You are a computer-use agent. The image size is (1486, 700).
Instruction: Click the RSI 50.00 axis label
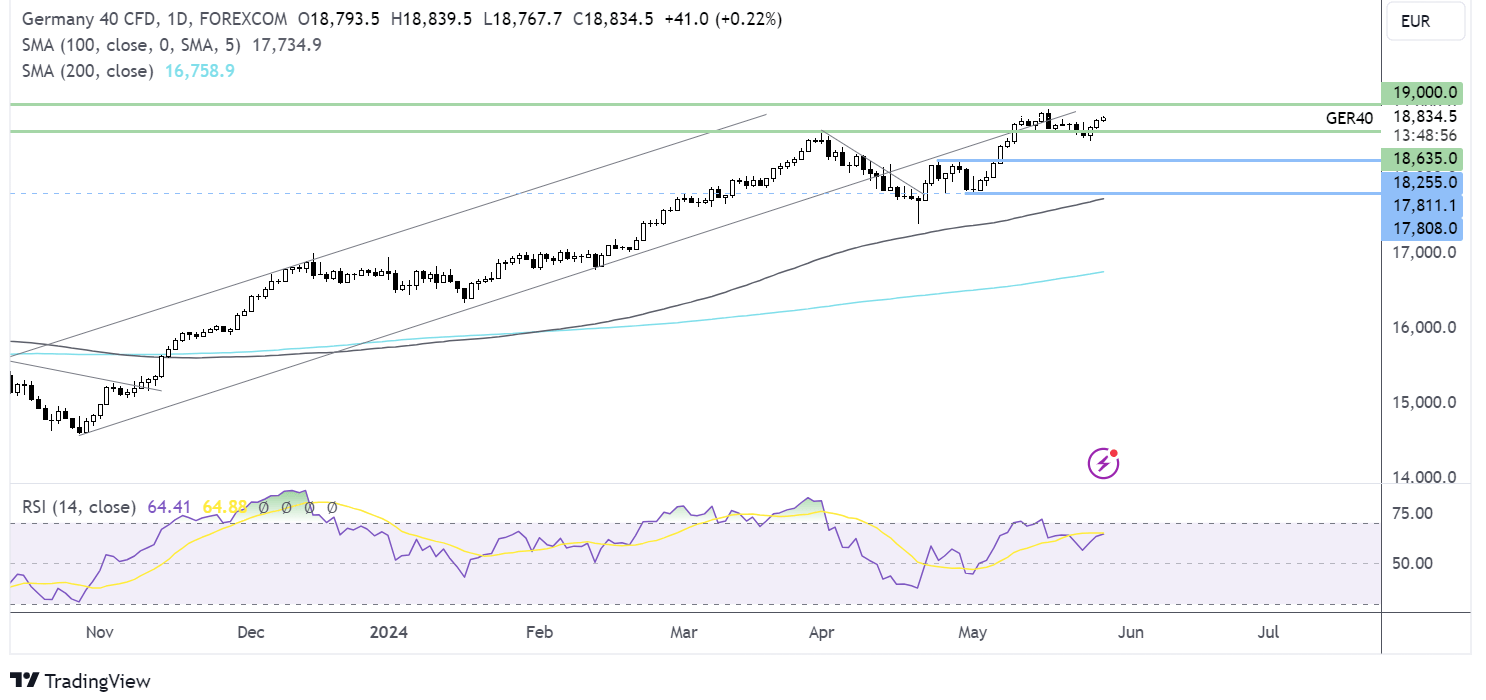point(1412,563)
